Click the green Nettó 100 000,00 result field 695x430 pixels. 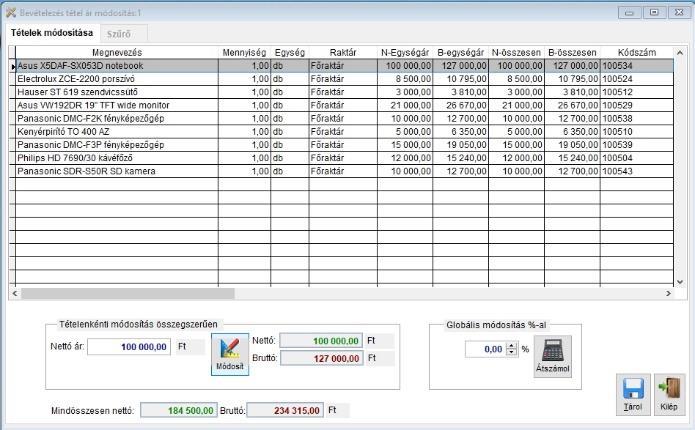[321, 341]
